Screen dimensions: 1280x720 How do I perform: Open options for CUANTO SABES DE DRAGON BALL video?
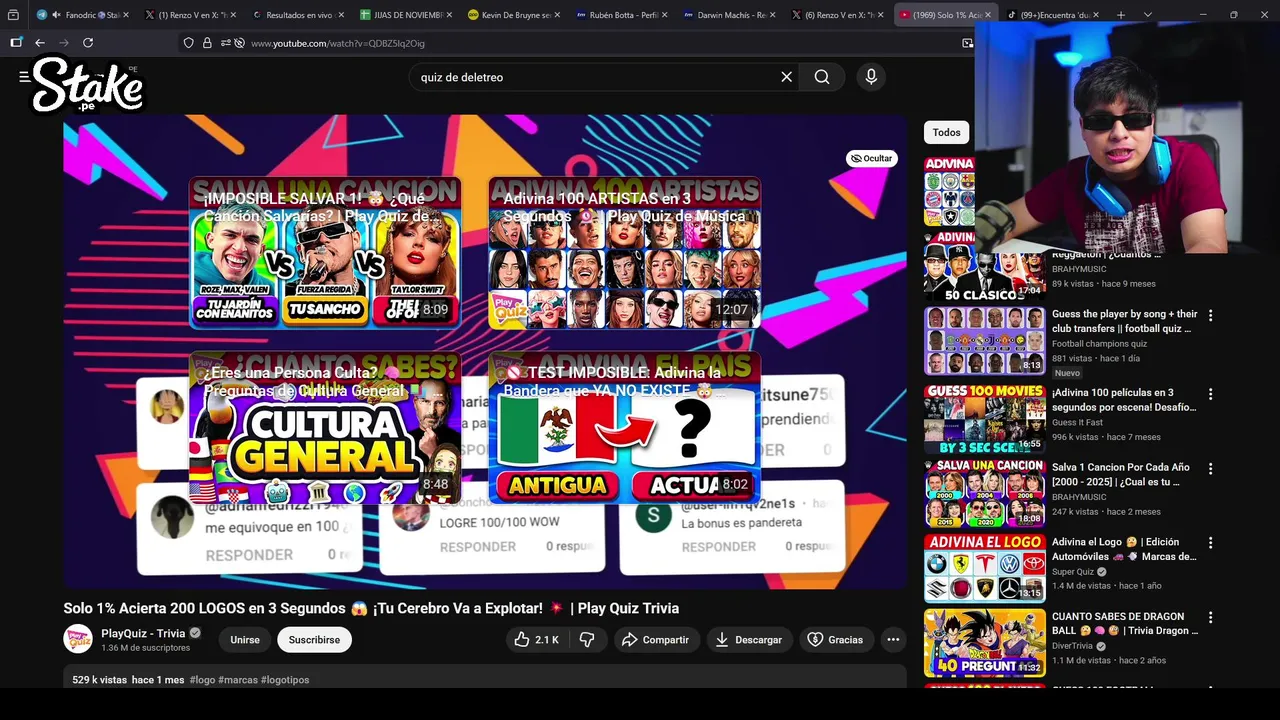(1210, 617)
